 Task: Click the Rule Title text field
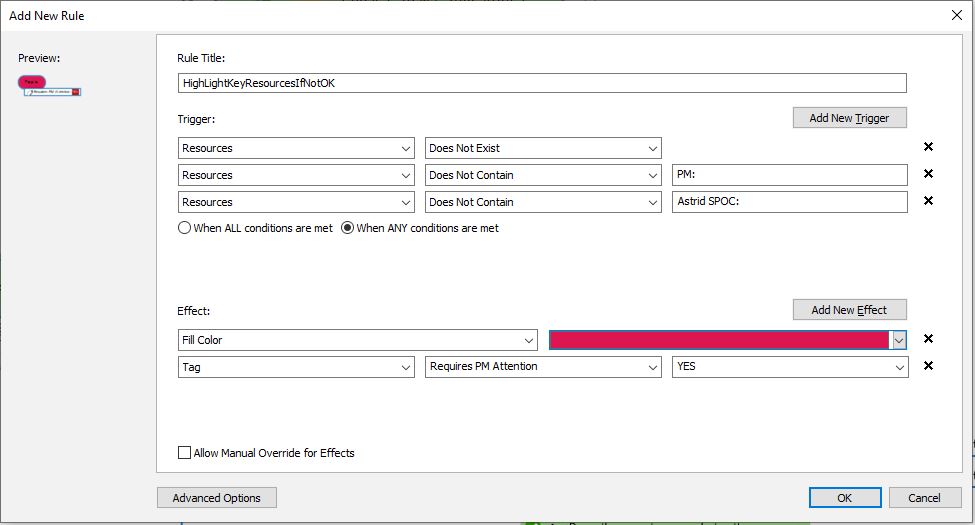click(x=542, y=83)
